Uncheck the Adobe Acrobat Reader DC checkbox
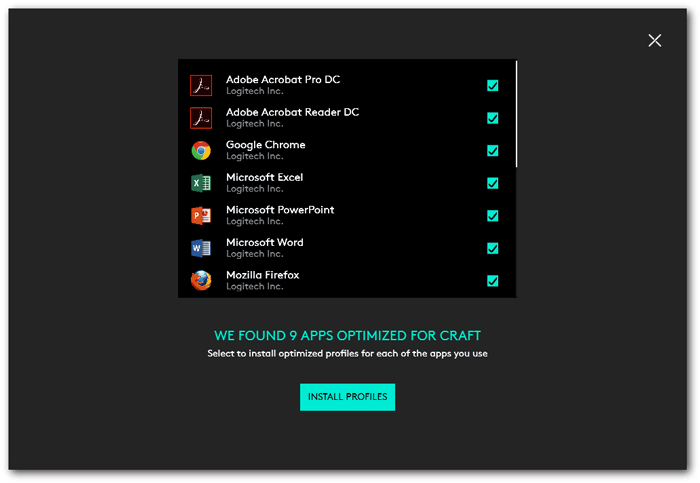Screen dimensions: 700x483 pyautogui.click(x=492, y=118)
